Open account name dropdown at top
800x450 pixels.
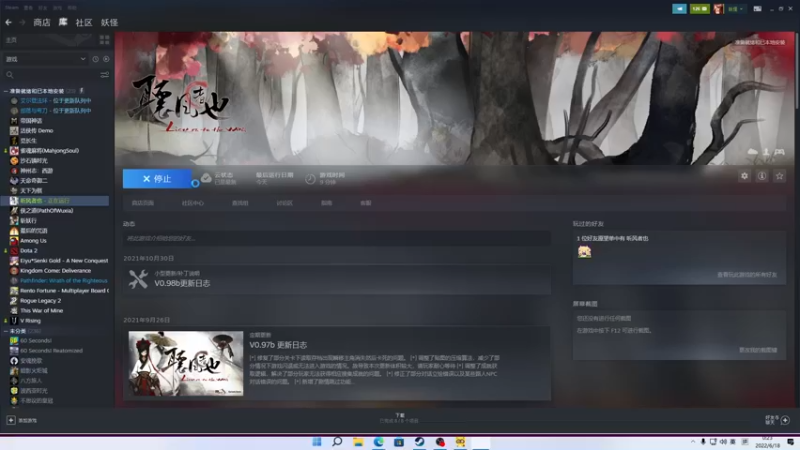pyautogui.click(x=735, y=9)
